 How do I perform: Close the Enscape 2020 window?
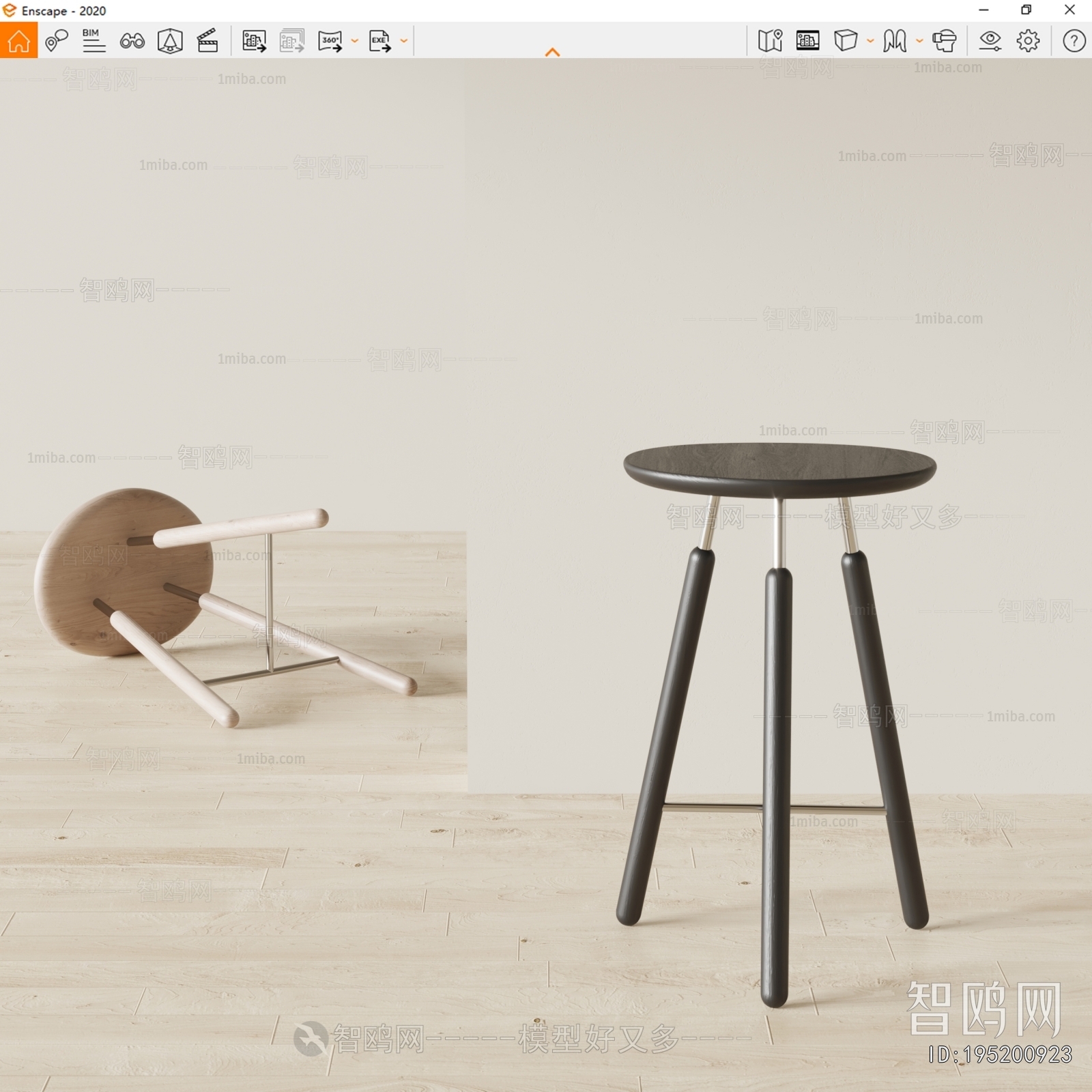tap(1069, 10)
